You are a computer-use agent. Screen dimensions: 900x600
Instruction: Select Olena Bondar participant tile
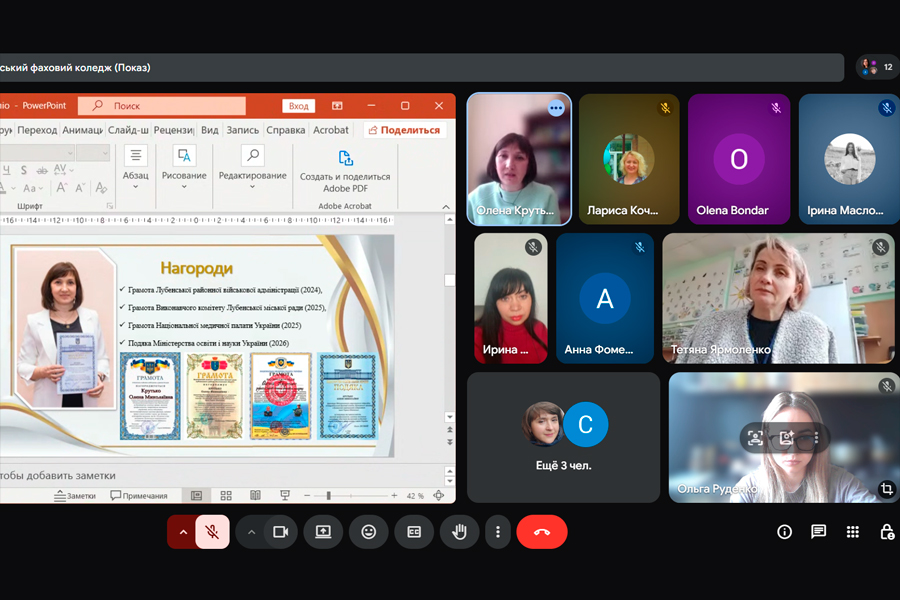pos(739,159)
